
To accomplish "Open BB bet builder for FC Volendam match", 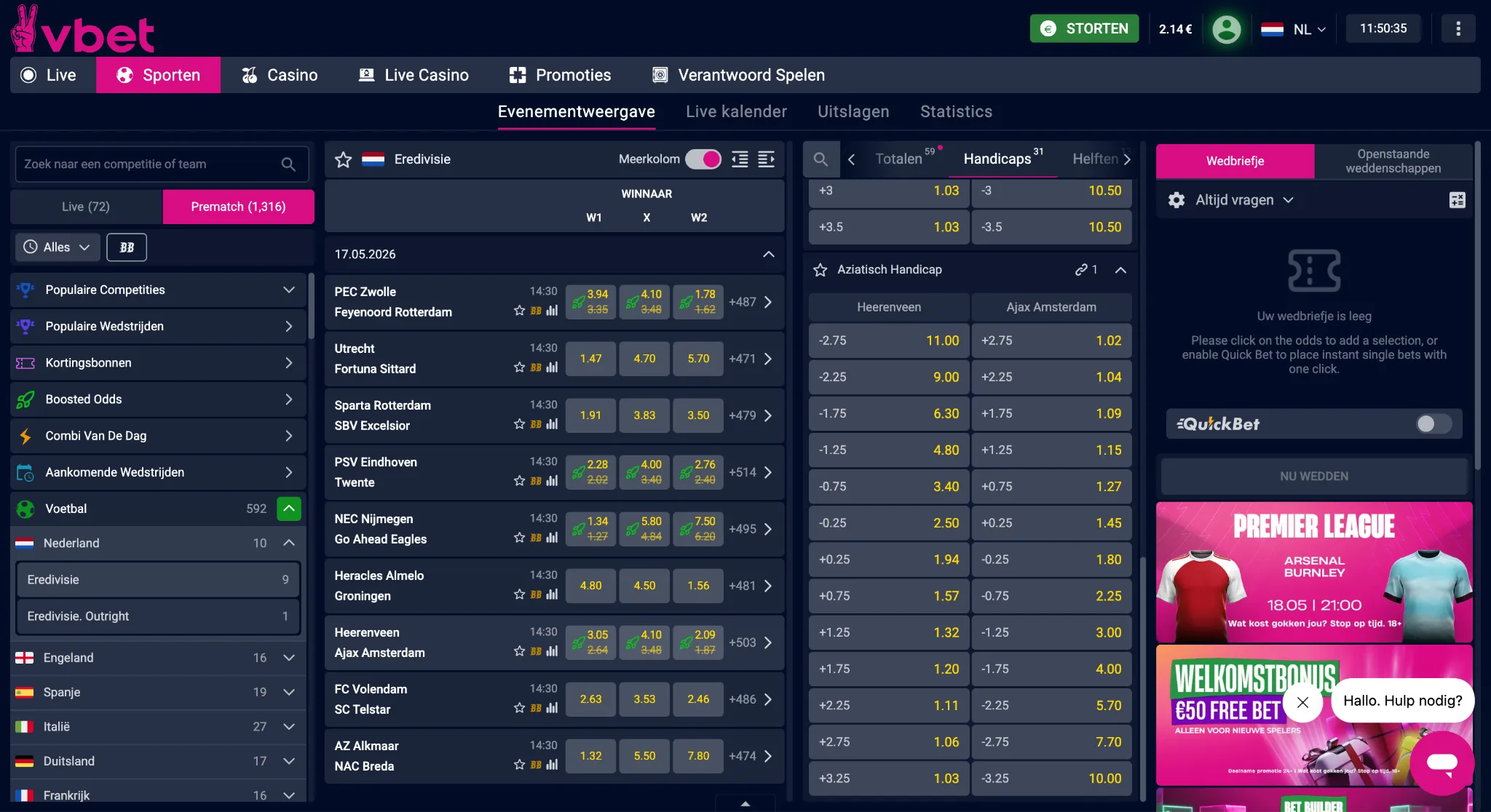I will pos(536,708).
